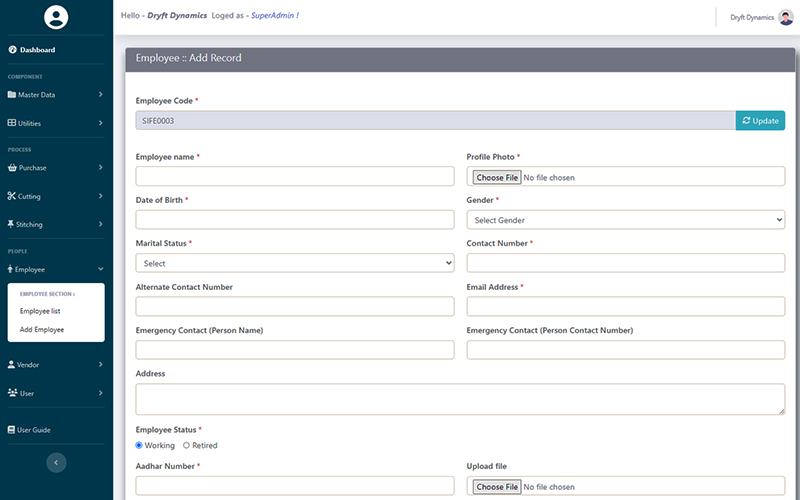Select Add Employee in the submenu
This screenshot has width=800, height=500.
point(42,329)
